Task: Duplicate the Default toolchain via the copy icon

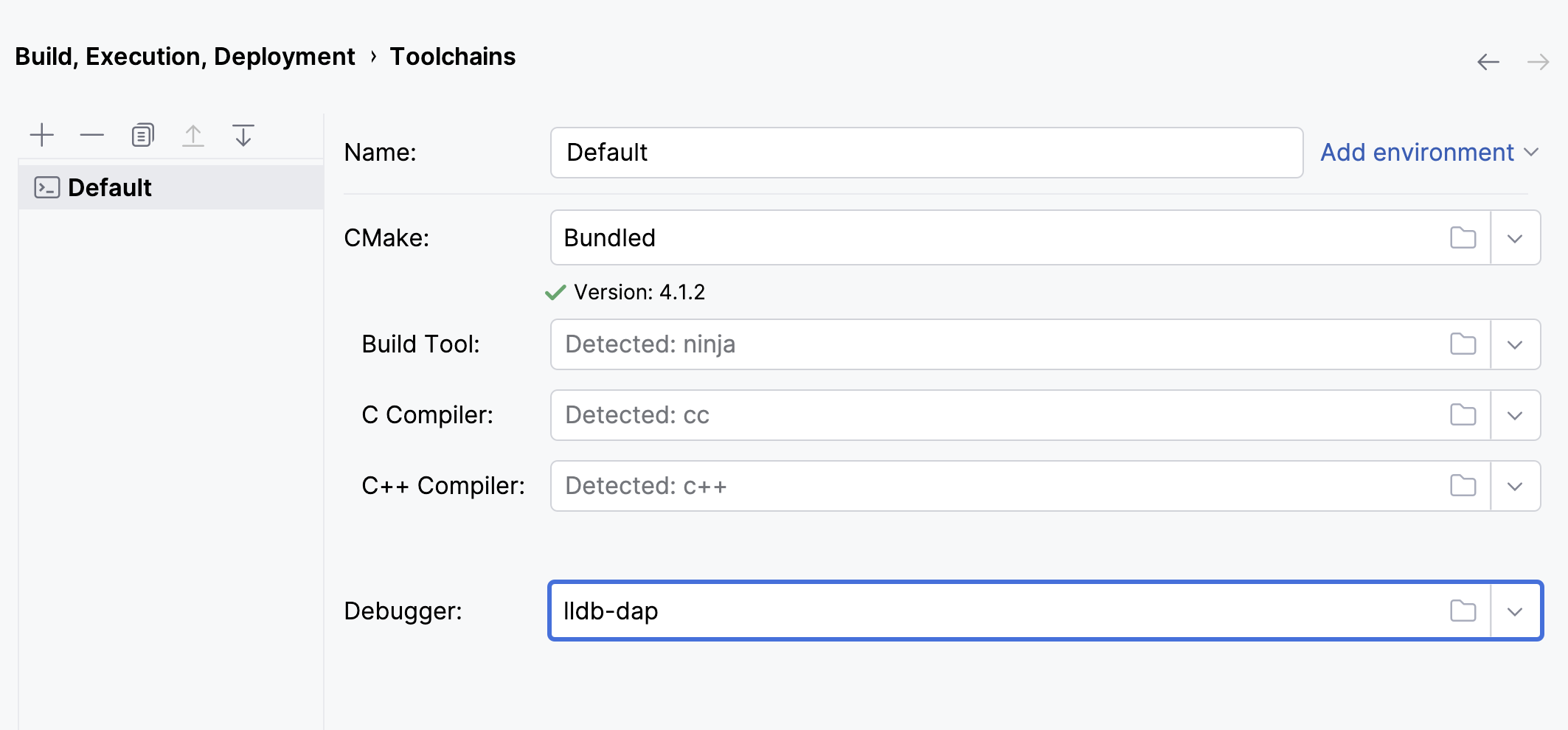Action: point(142,135)
